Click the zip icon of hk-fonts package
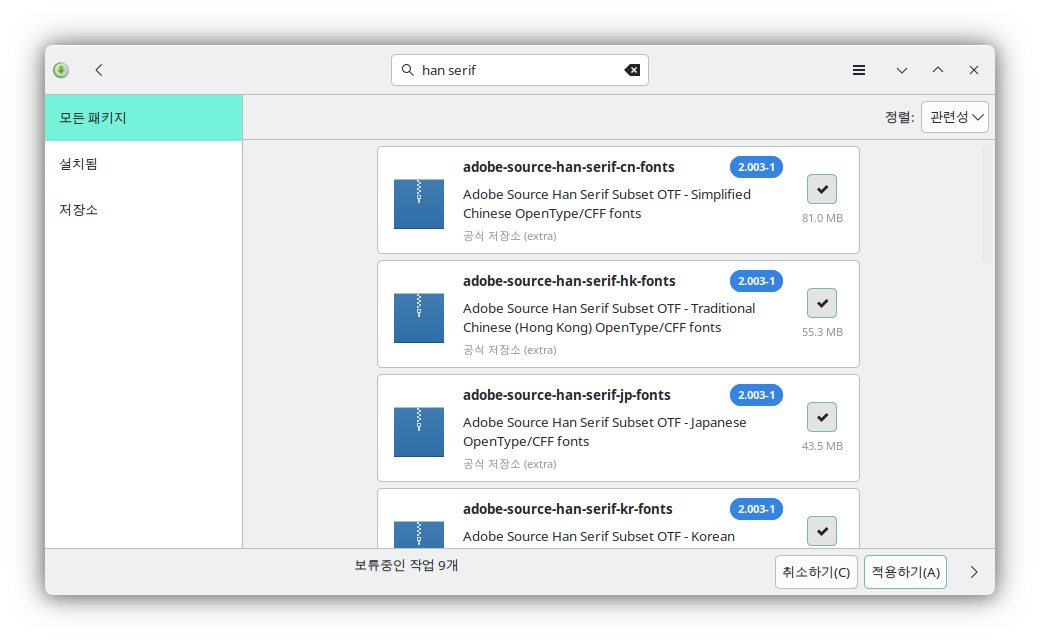 419,318
